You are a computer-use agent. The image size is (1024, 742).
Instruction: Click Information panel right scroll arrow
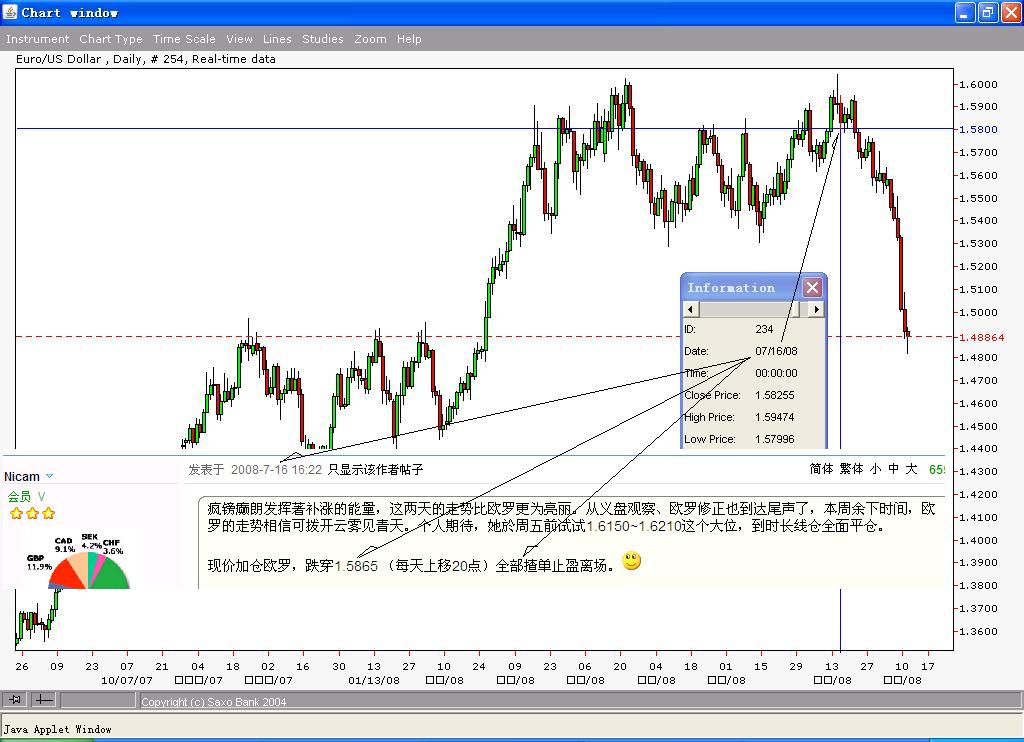tap(816, 309)
